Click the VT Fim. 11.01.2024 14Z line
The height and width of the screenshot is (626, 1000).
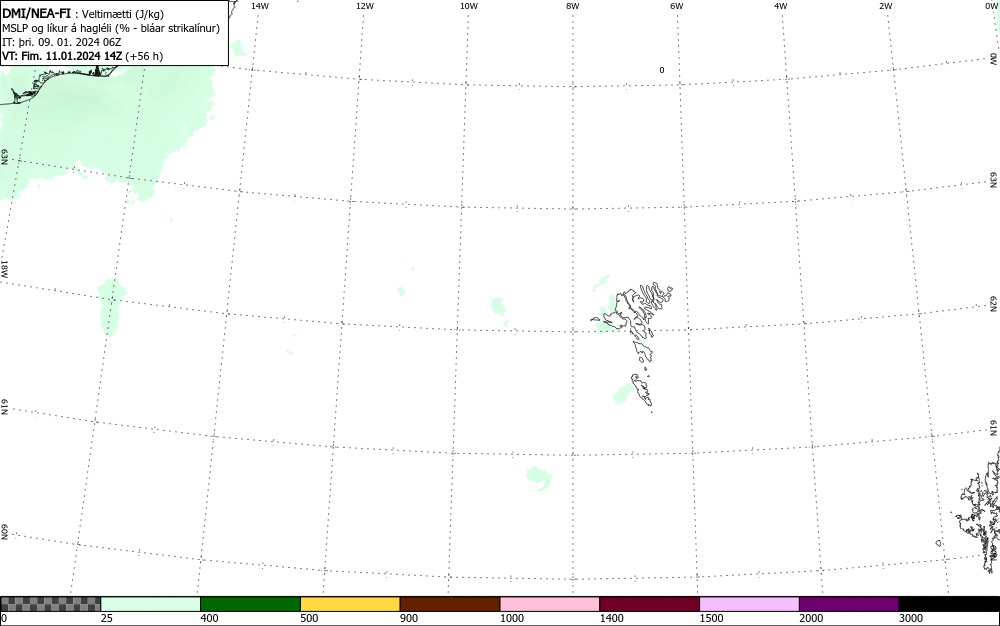tap(82, 56)
